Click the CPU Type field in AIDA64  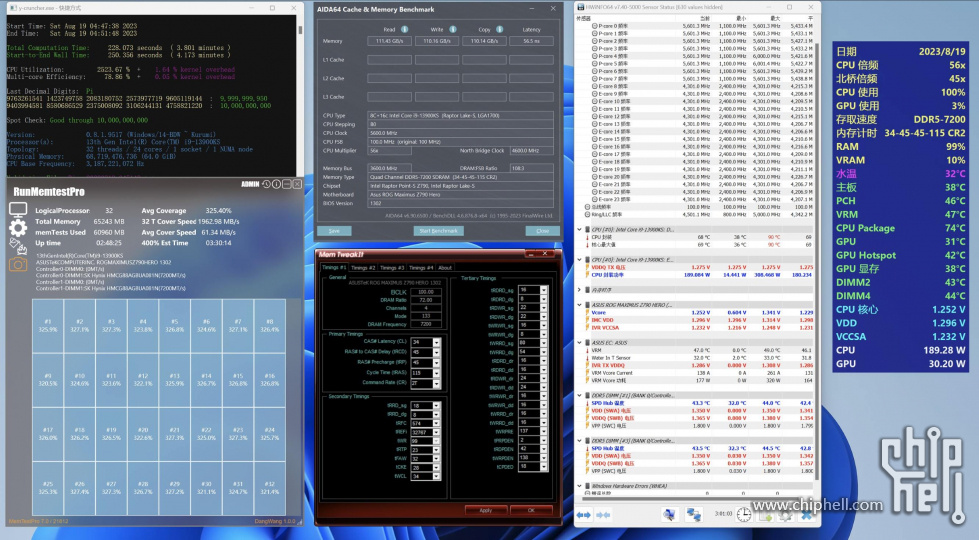point(461,115)
